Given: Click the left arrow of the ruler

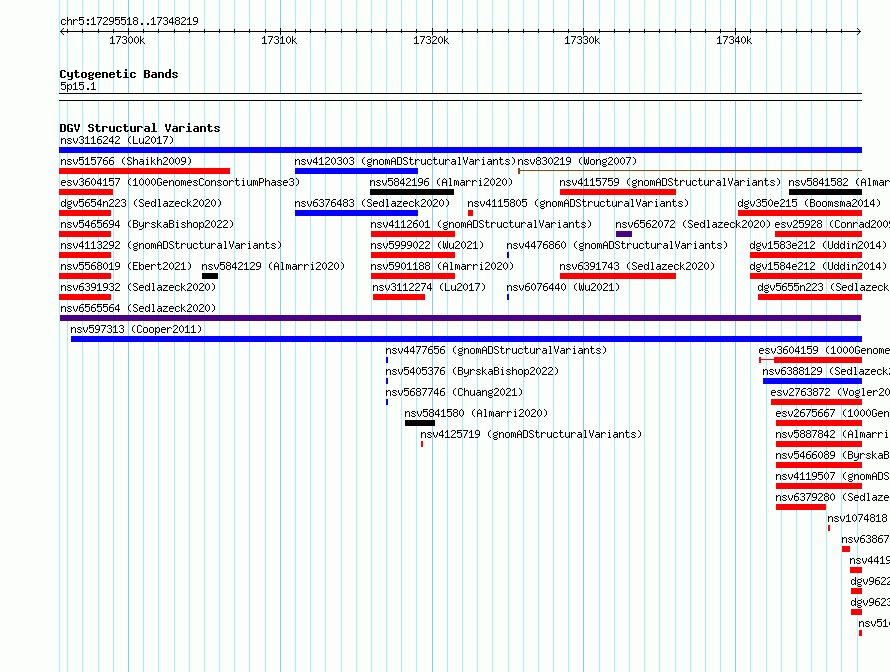Looking at the screenshot, I should 62,32.
